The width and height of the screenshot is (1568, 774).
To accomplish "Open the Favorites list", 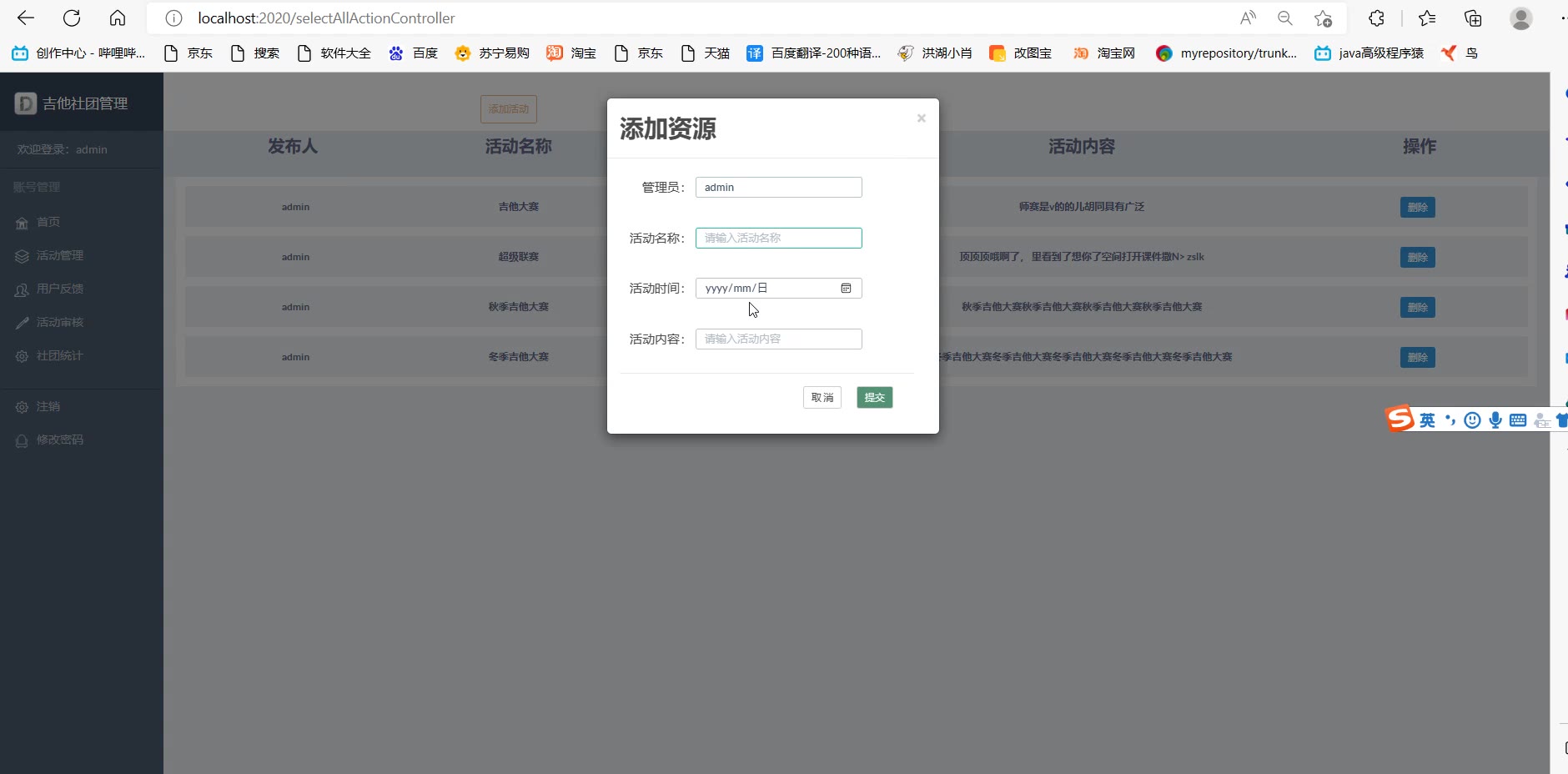I will pos(1427,18).
